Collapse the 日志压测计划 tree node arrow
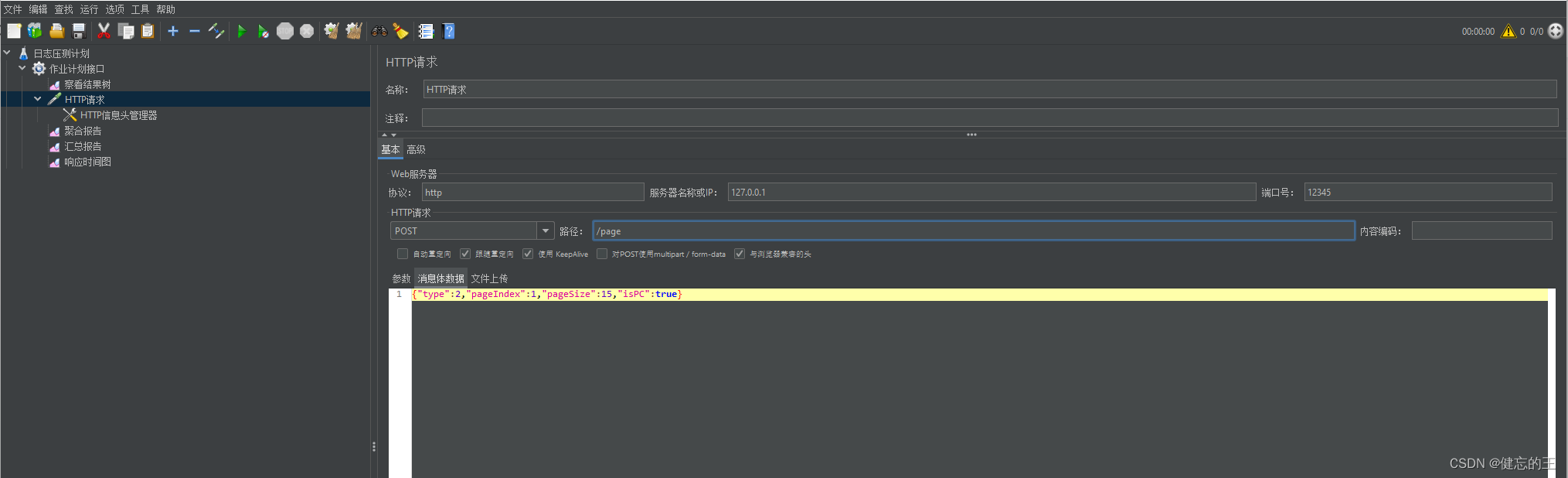 tap(7, 53)
